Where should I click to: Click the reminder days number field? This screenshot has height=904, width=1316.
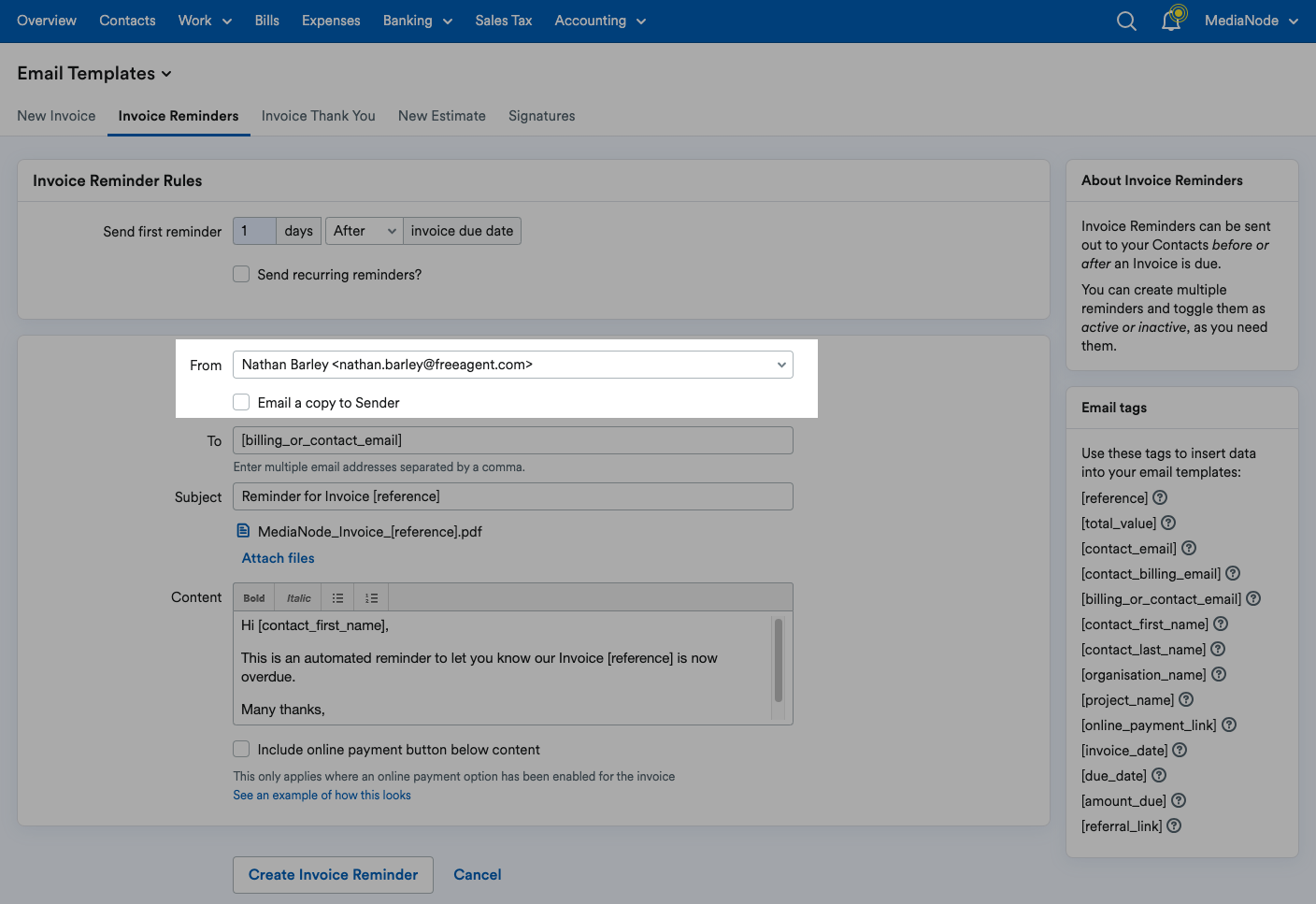pyautogui.click(x=254, y=231)
